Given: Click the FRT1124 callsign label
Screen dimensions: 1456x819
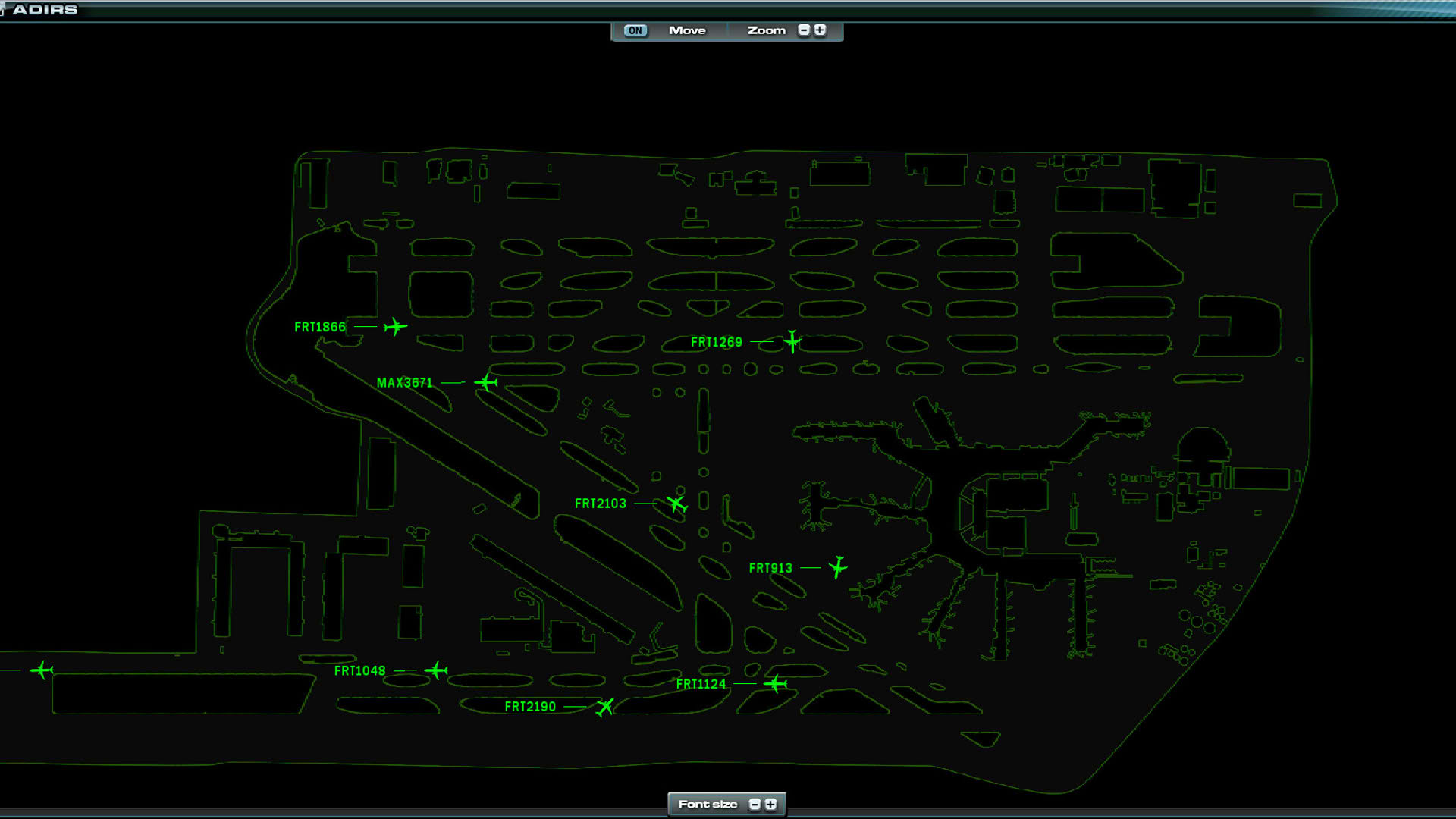Looking at the screenshot, I should click(701, 684).
